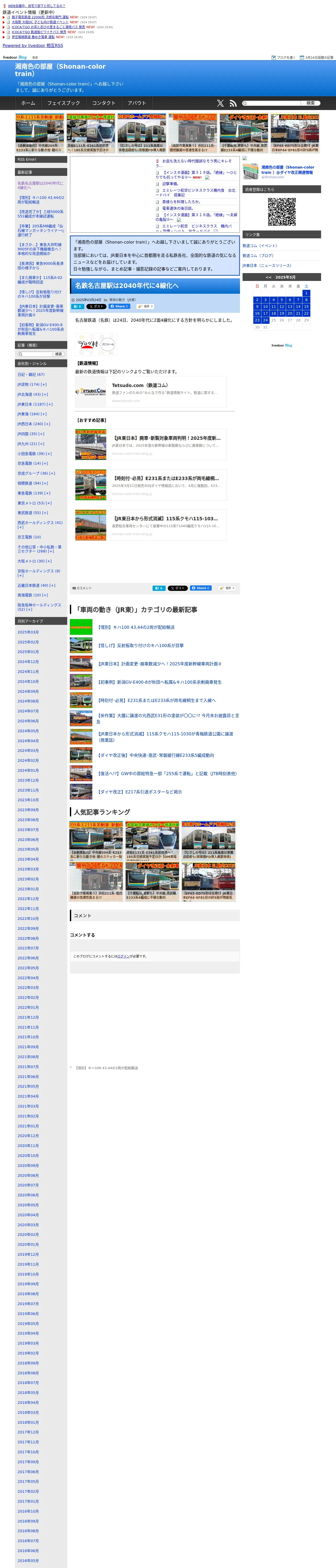
Task: Expand the 東京メトロ (53) category
Action: pos(49,503)
